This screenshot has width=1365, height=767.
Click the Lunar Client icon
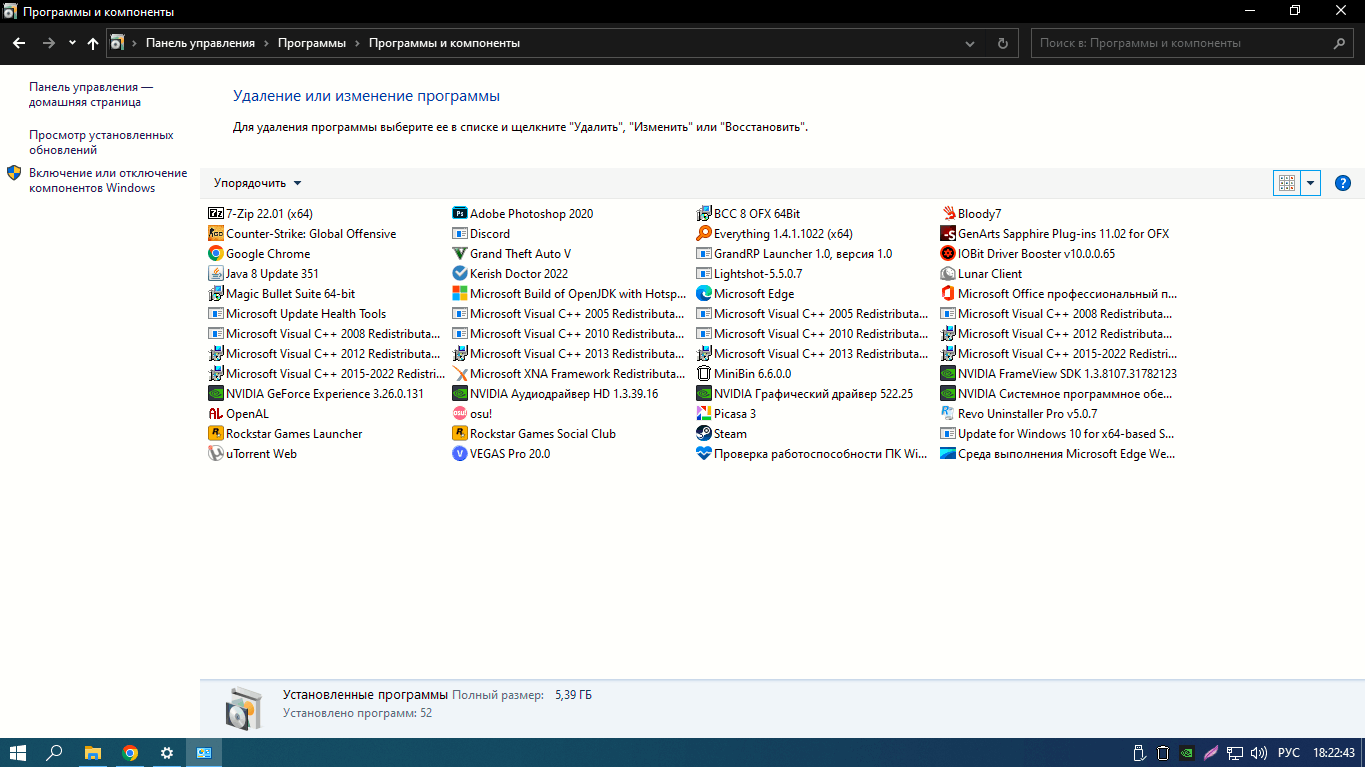[948, 274]
